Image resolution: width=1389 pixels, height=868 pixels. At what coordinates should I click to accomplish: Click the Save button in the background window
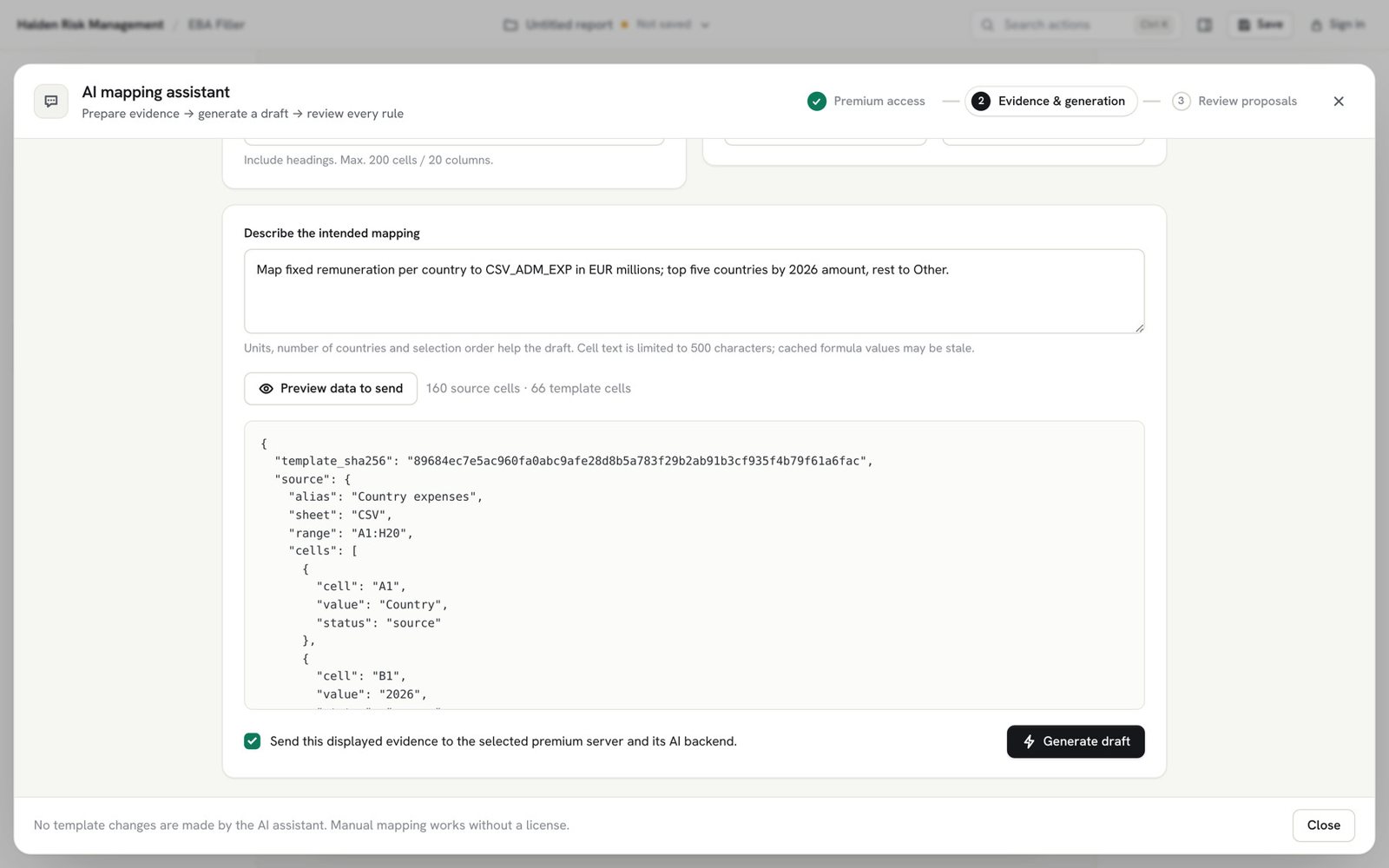[1261, 24]
